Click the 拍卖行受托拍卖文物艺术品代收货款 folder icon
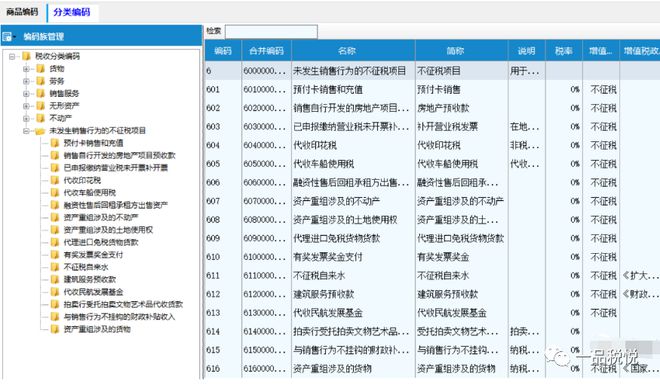 [55, 304]
